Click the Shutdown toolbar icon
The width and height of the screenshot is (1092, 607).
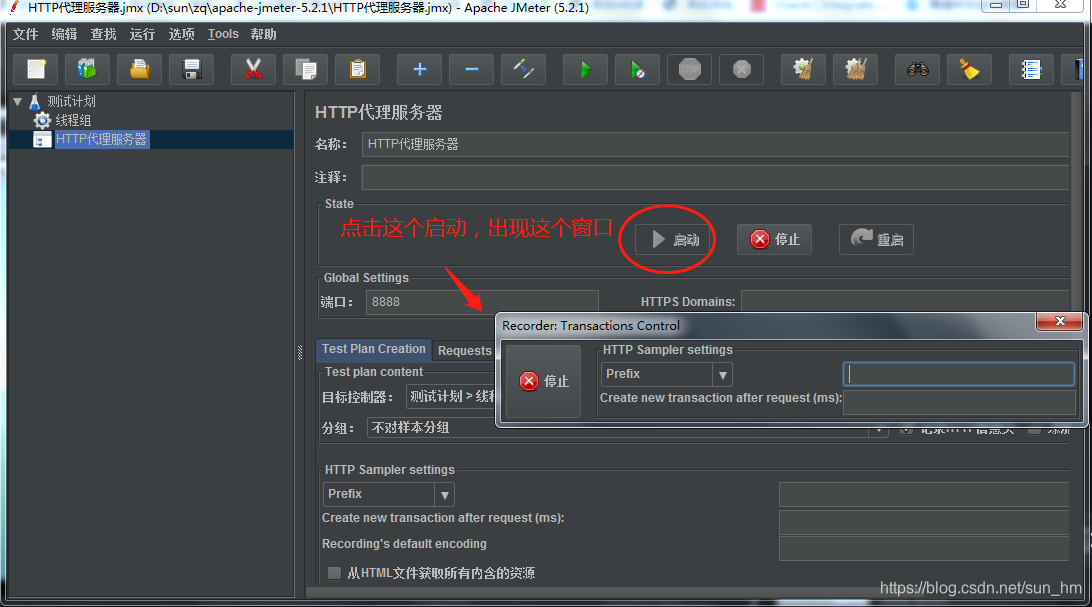(742, 69)
